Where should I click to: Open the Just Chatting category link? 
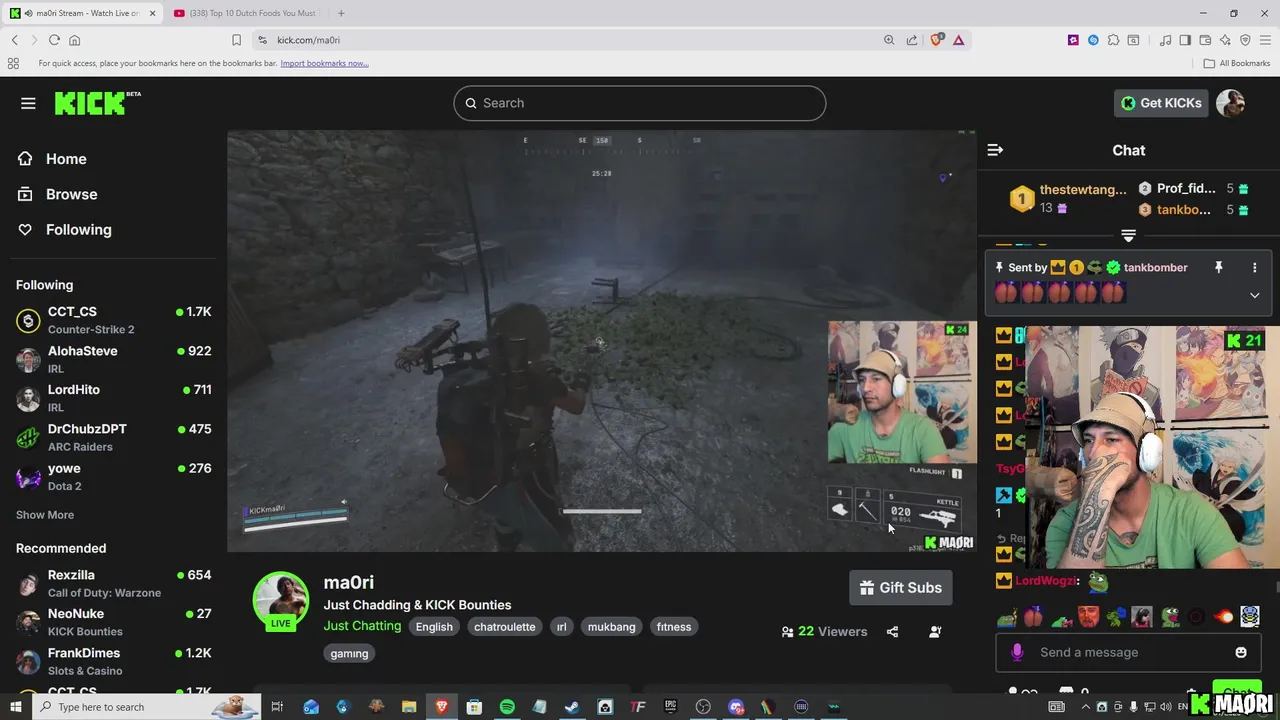[x=362, y=626]
